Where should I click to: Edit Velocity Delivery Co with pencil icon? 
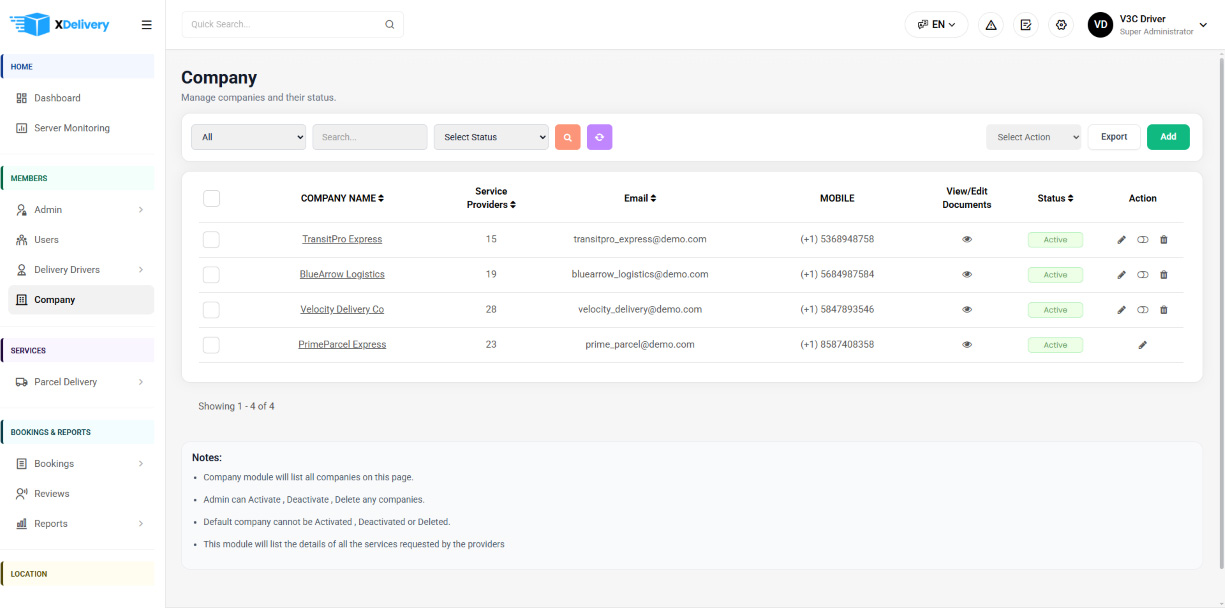1121,310
